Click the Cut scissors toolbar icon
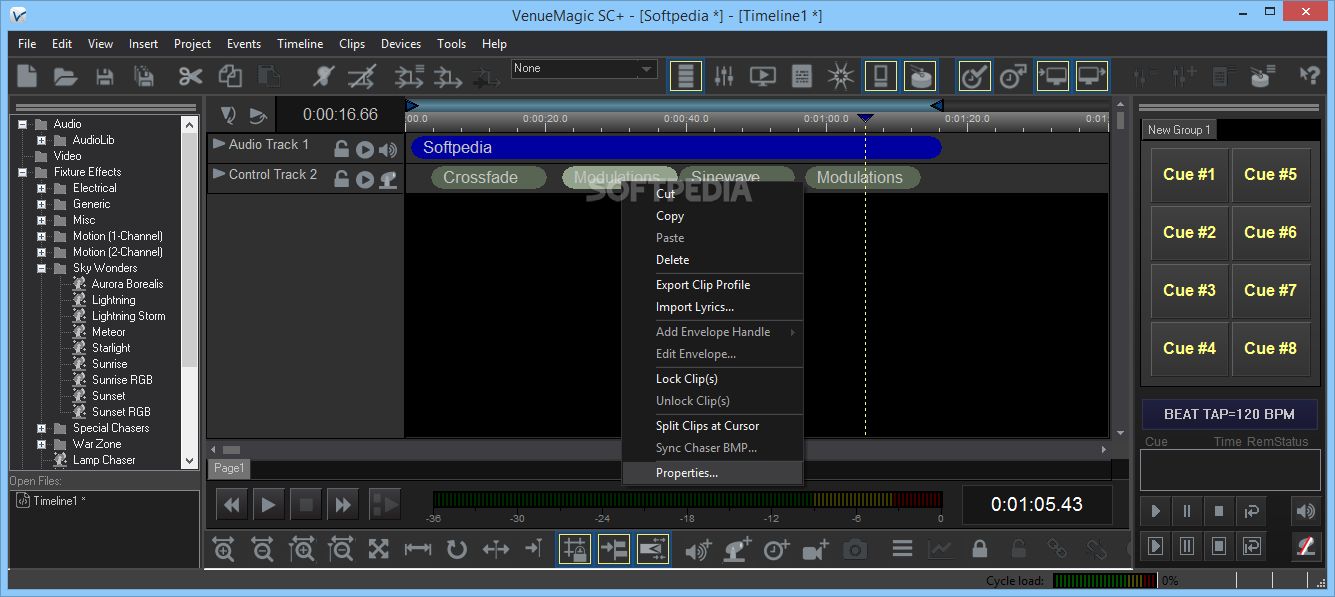The image size is (1335, 597). (191, 76)
